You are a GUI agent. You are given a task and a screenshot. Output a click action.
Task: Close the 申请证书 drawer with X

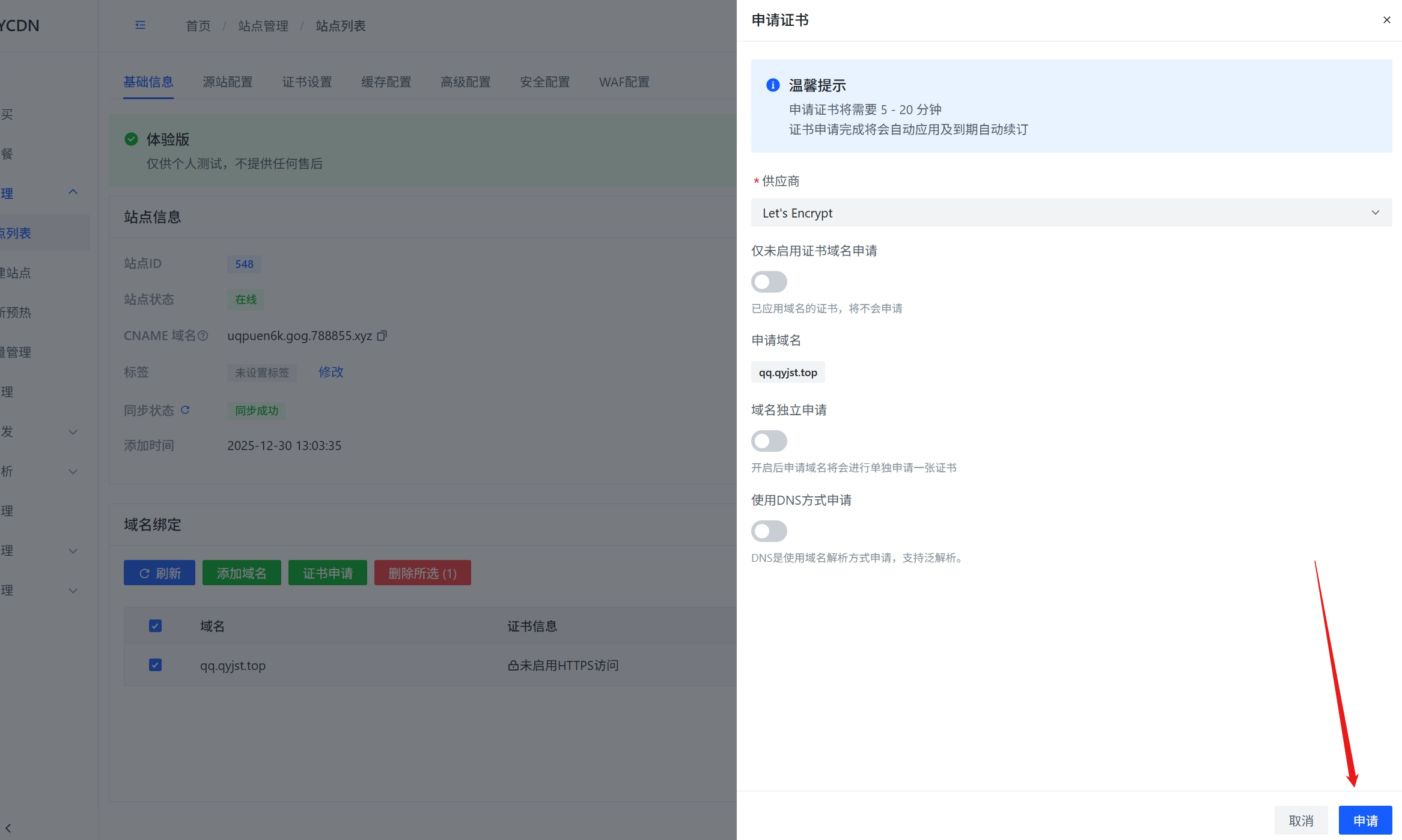[1386, 20]
